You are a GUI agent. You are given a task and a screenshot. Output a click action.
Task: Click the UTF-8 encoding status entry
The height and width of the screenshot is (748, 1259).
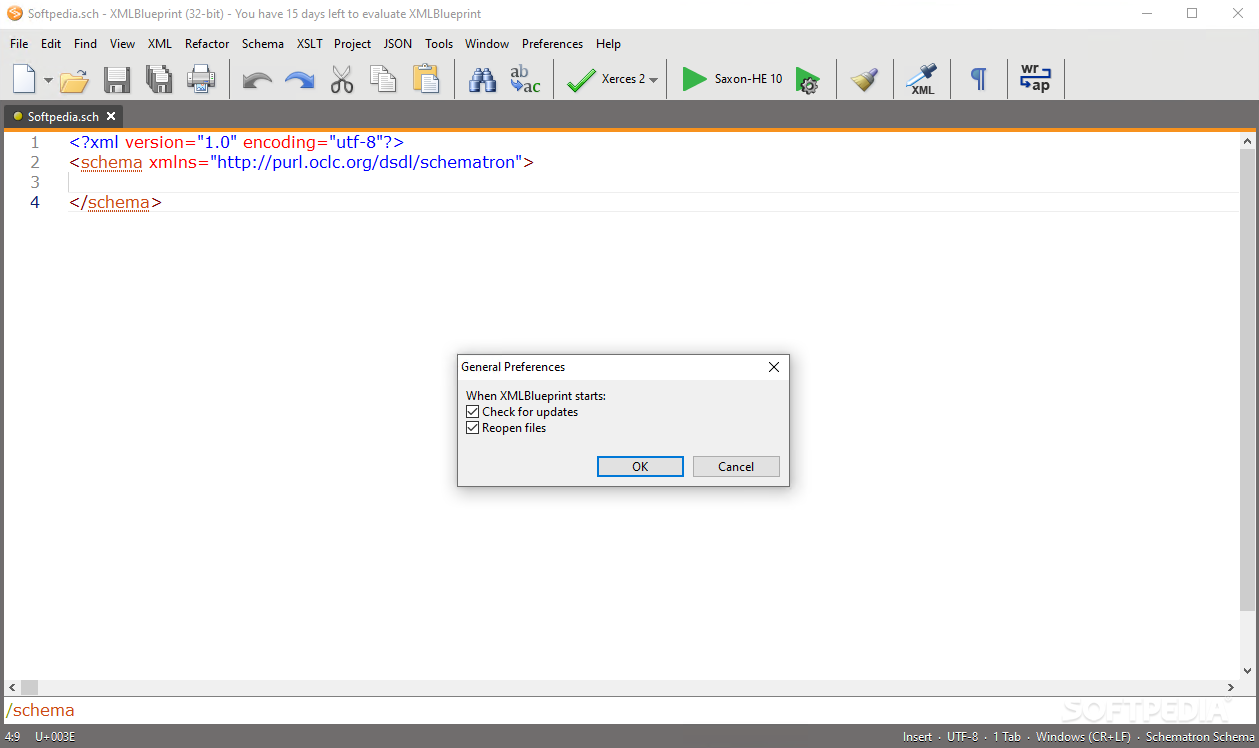962,737
